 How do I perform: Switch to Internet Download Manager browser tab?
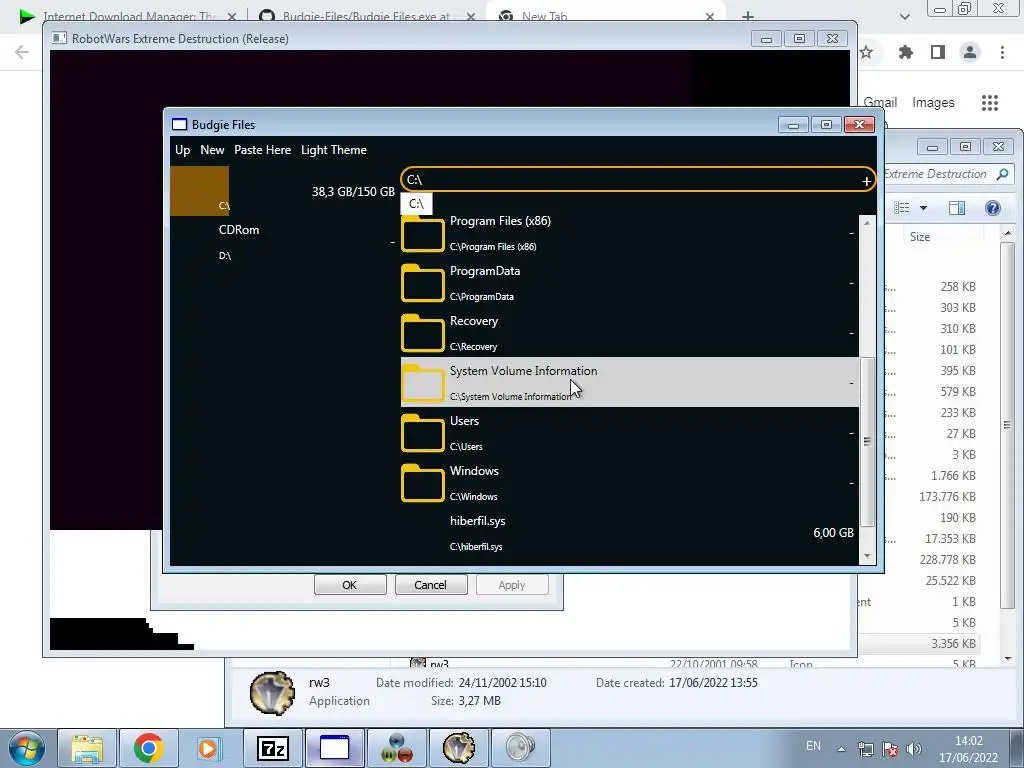[129, 16]
